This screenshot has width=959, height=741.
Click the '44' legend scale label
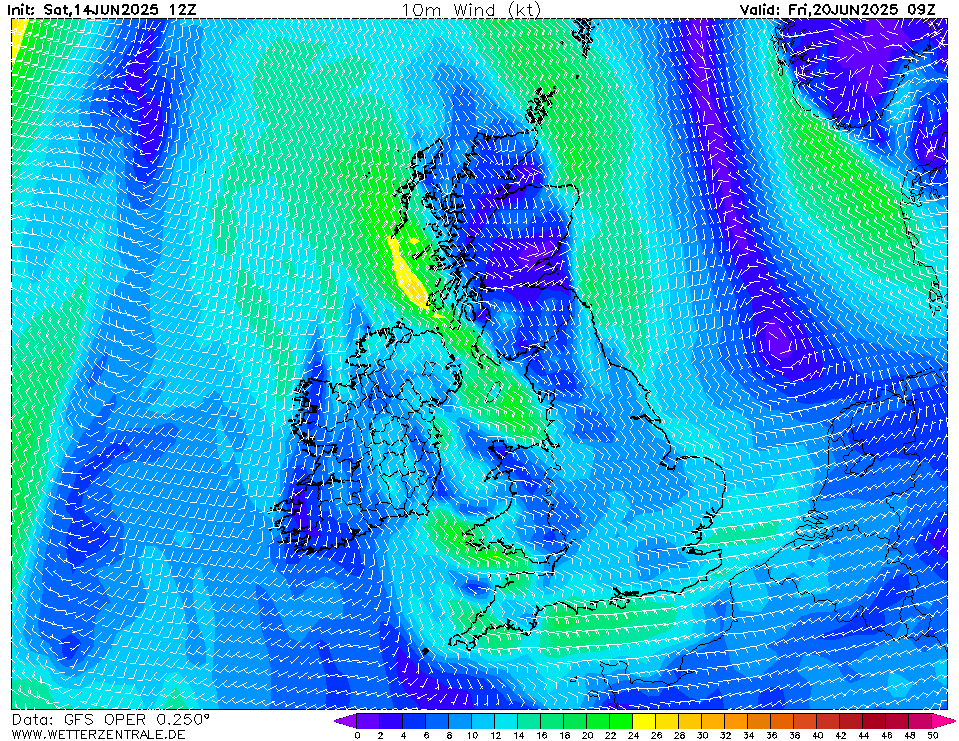click(x=863, y=735)
